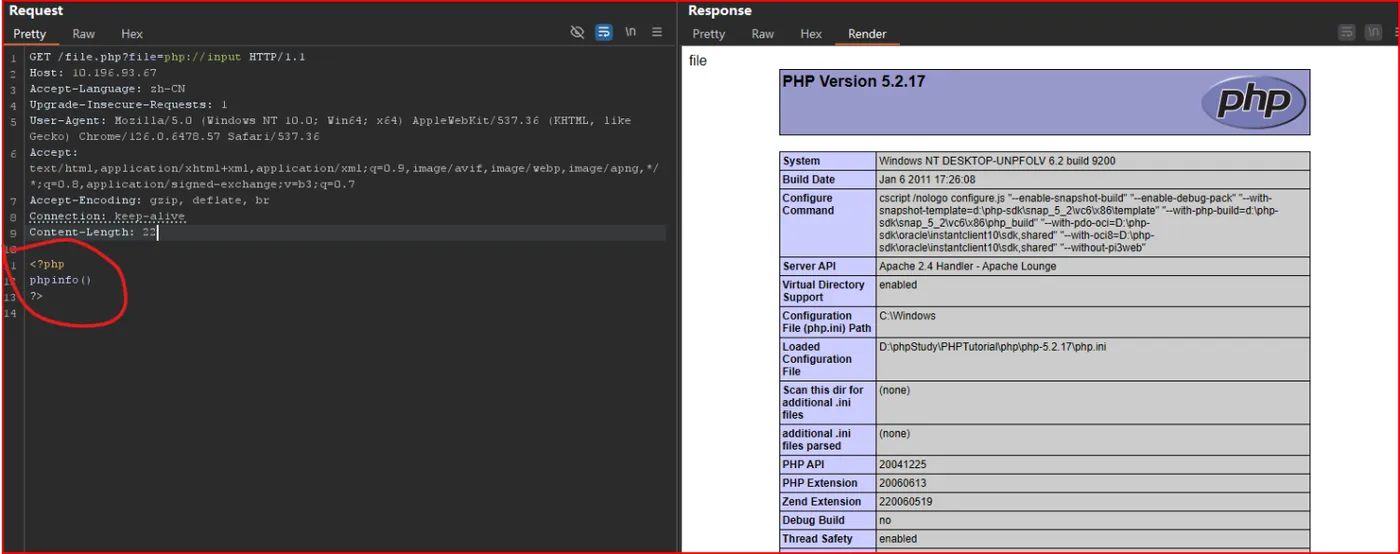The height and width of the screenshot is (554, 1400).
Task: Click the Response panel title
Action: 719,10
